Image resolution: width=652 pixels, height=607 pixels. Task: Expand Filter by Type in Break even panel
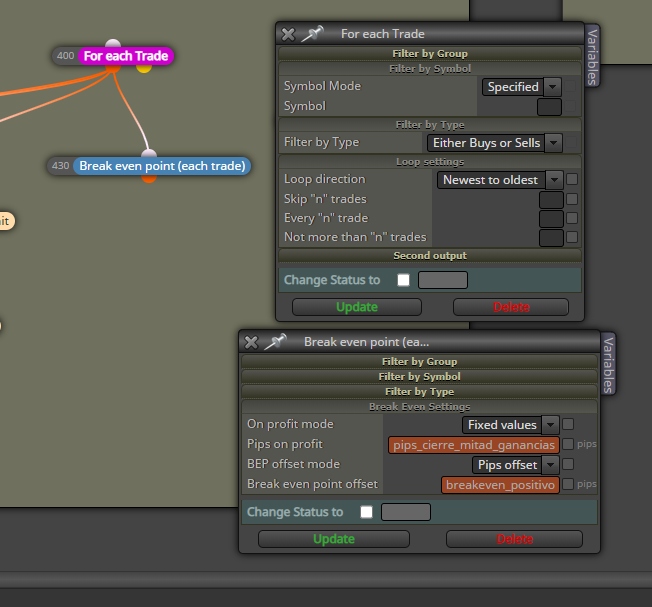[419, 392]
